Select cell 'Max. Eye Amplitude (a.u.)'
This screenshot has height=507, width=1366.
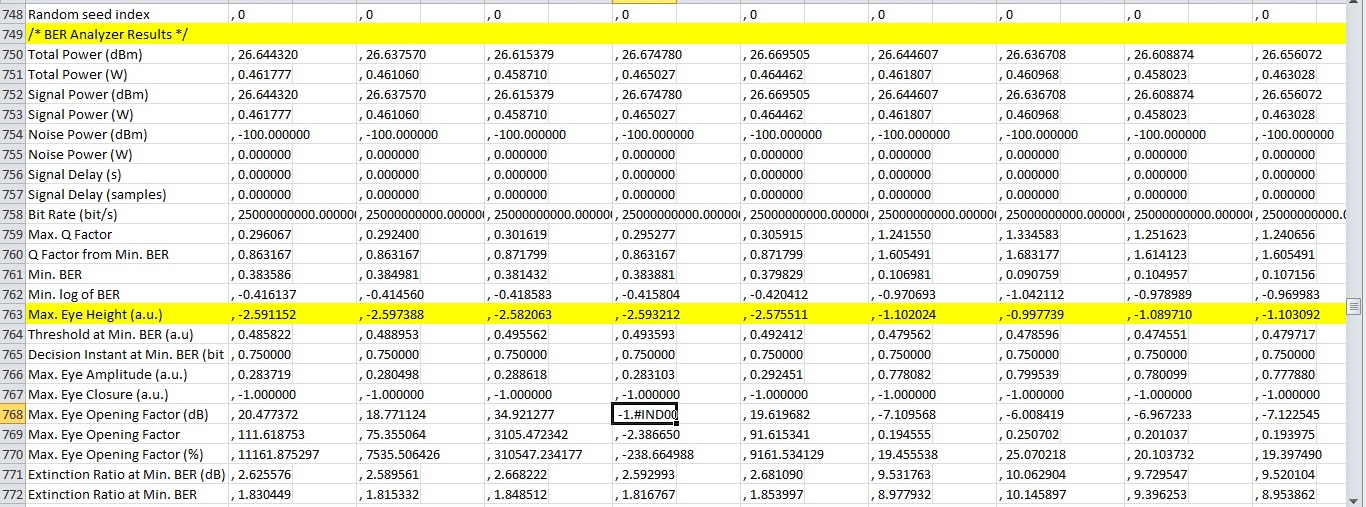point(128,375)
